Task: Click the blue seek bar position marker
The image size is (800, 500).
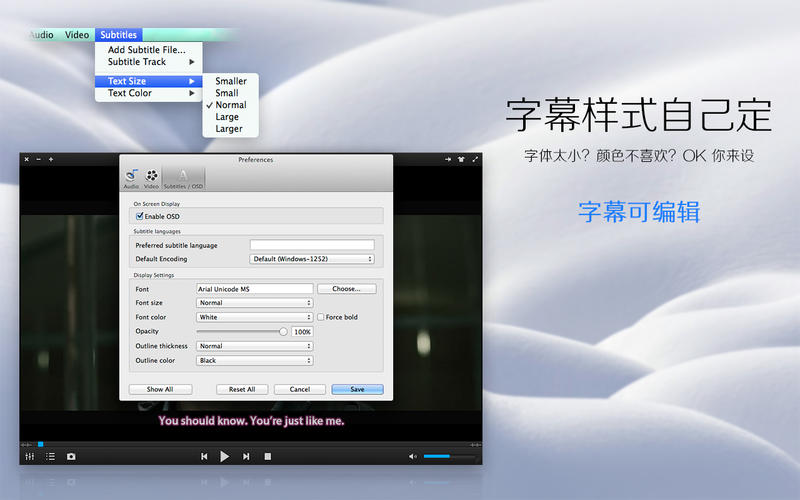Action: [40, 444]
